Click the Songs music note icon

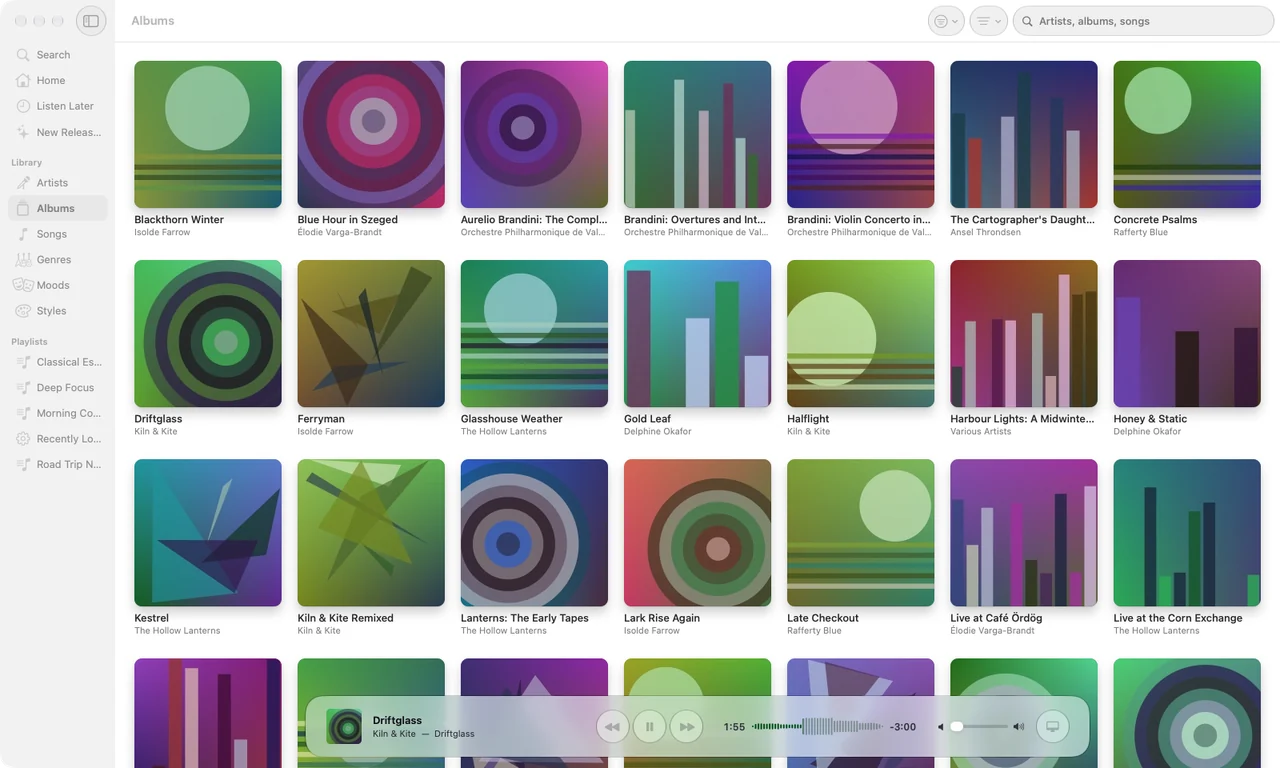pyautogui.click(x=23, y=234)
